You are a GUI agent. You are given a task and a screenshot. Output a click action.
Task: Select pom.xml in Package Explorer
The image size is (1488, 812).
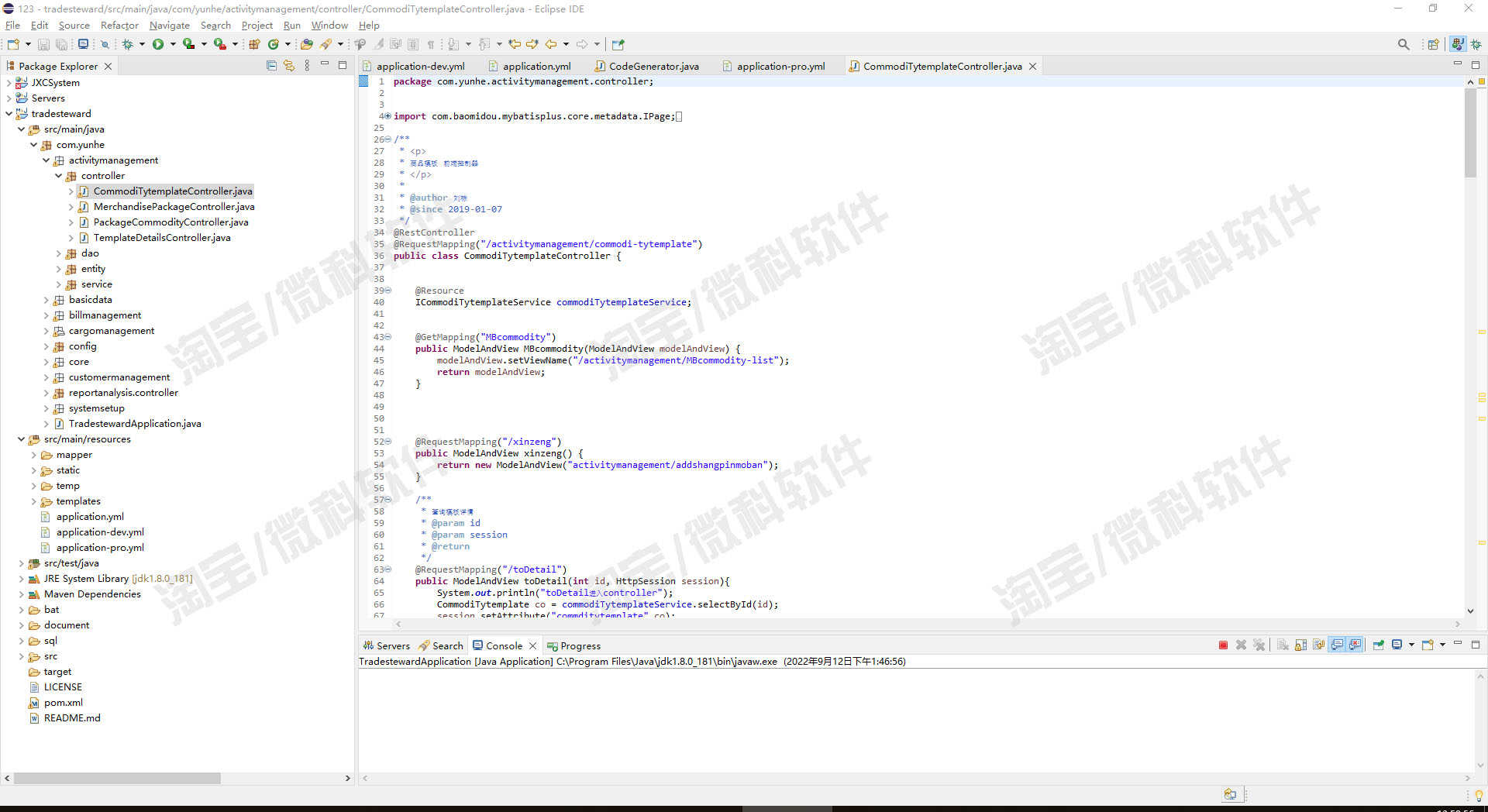[x=64, y=703]
